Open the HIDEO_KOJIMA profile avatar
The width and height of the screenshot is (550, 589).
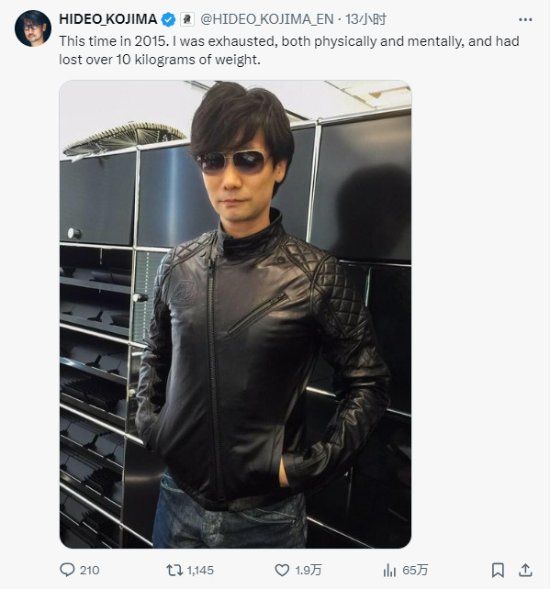tap(33, 29)
